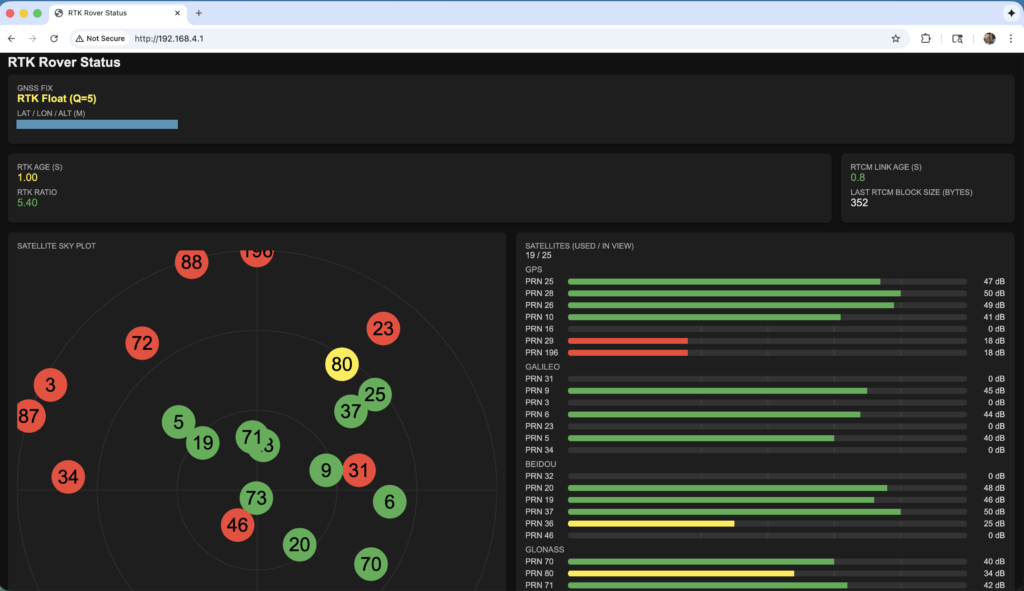
Task: Click the Gemini sparkle icon at top right
Action: tap(1011, 13)
